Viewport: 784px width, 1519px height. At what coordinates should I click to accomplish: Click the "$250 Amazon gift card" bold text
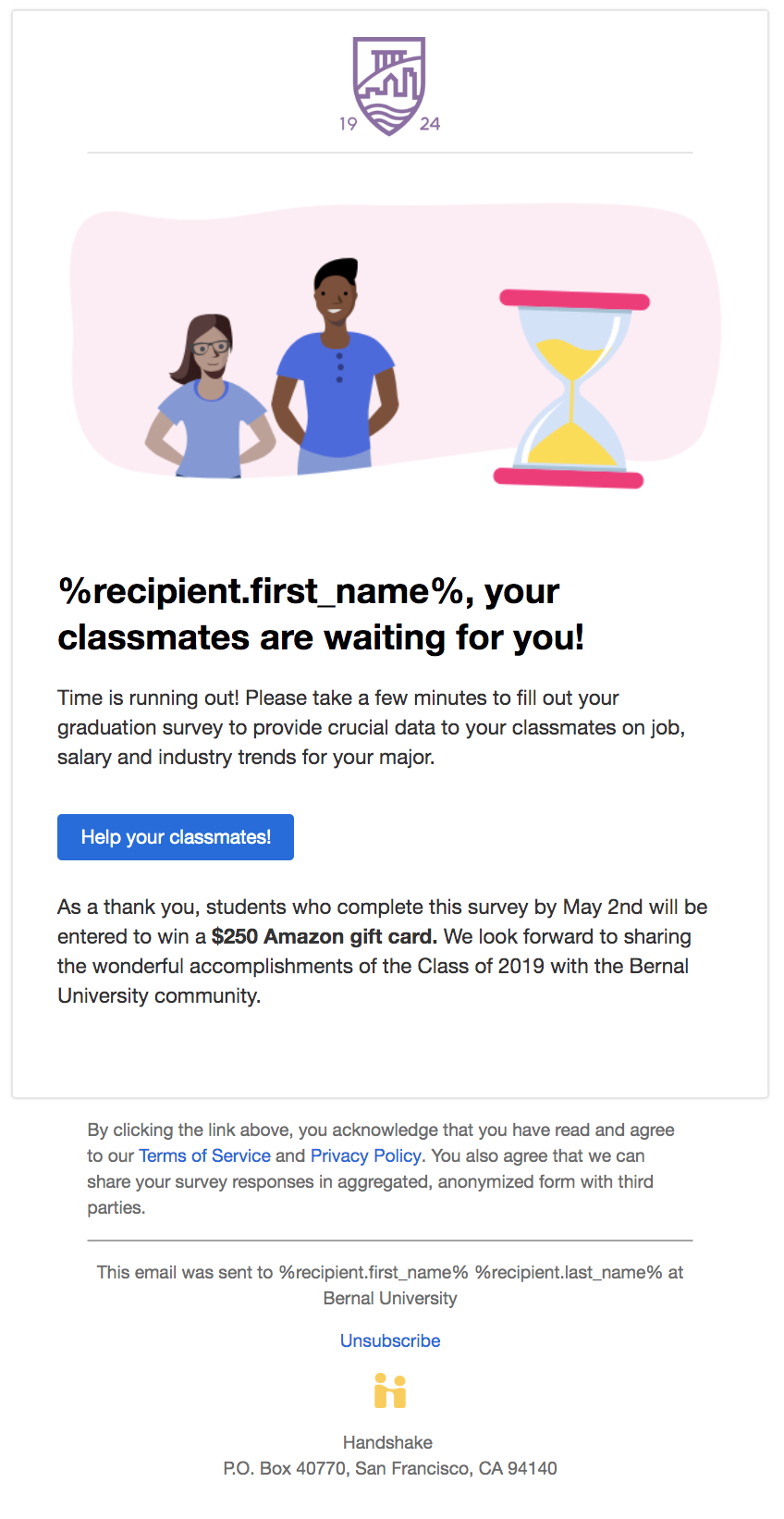(325, 936)
